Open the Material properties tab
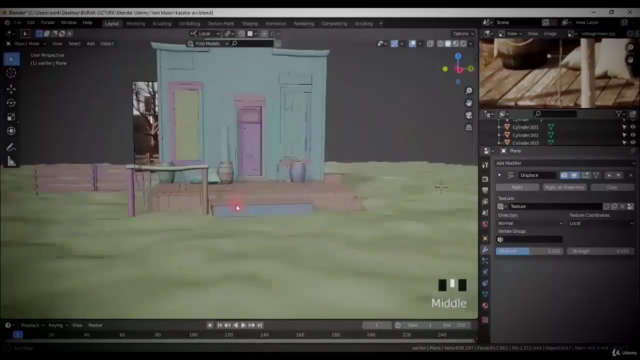 485,306
